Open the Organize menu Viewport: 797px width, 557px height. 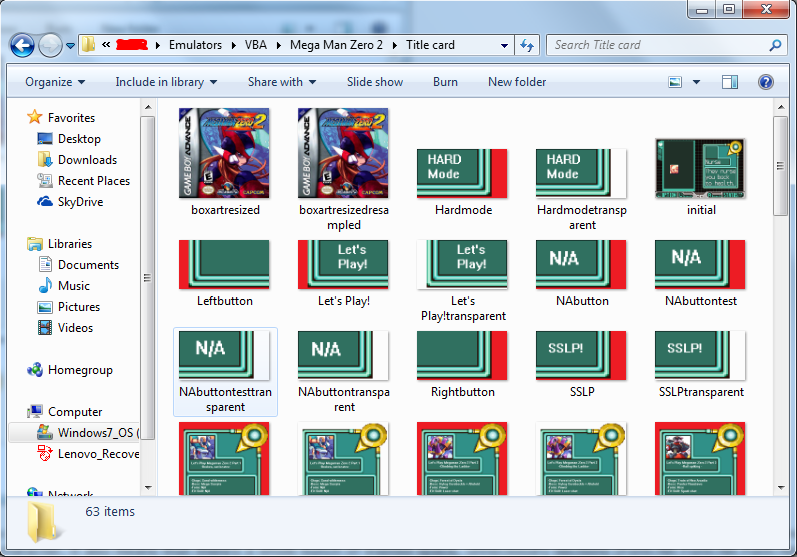pyautogui.click(x=55, y=82)
